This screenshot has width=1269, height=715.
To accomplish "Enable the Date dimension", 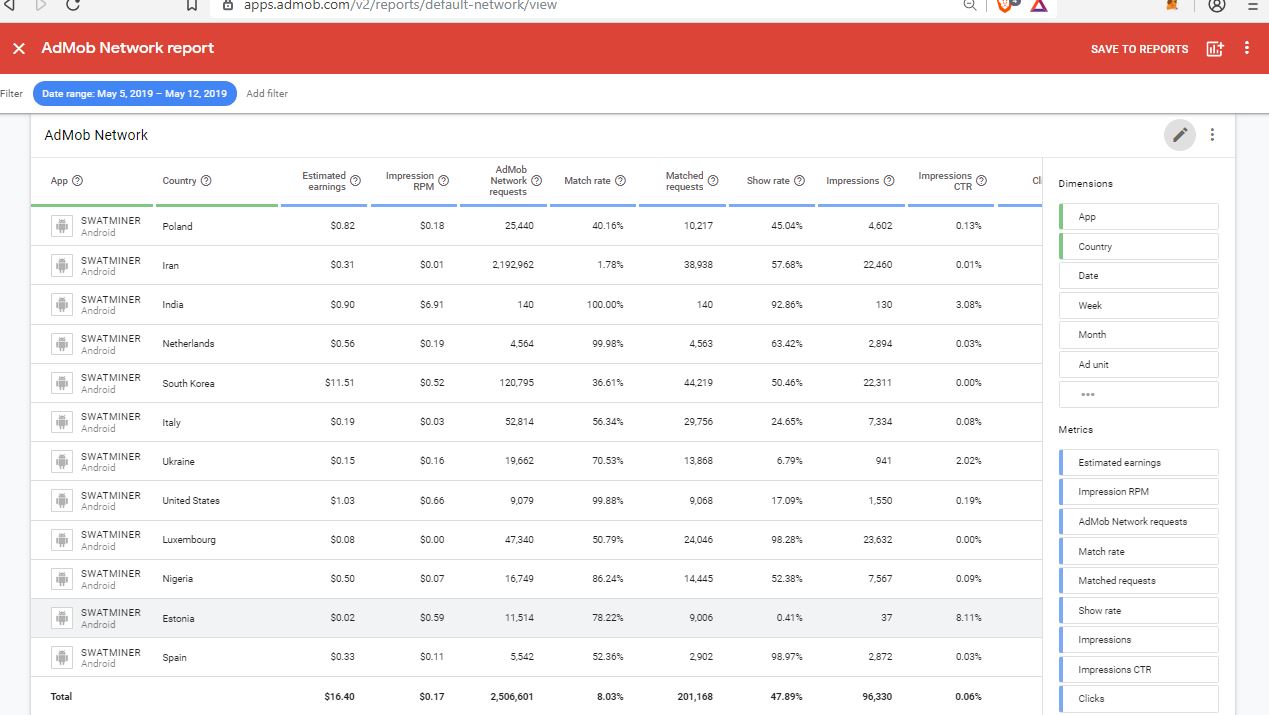I will point(1139,276).
